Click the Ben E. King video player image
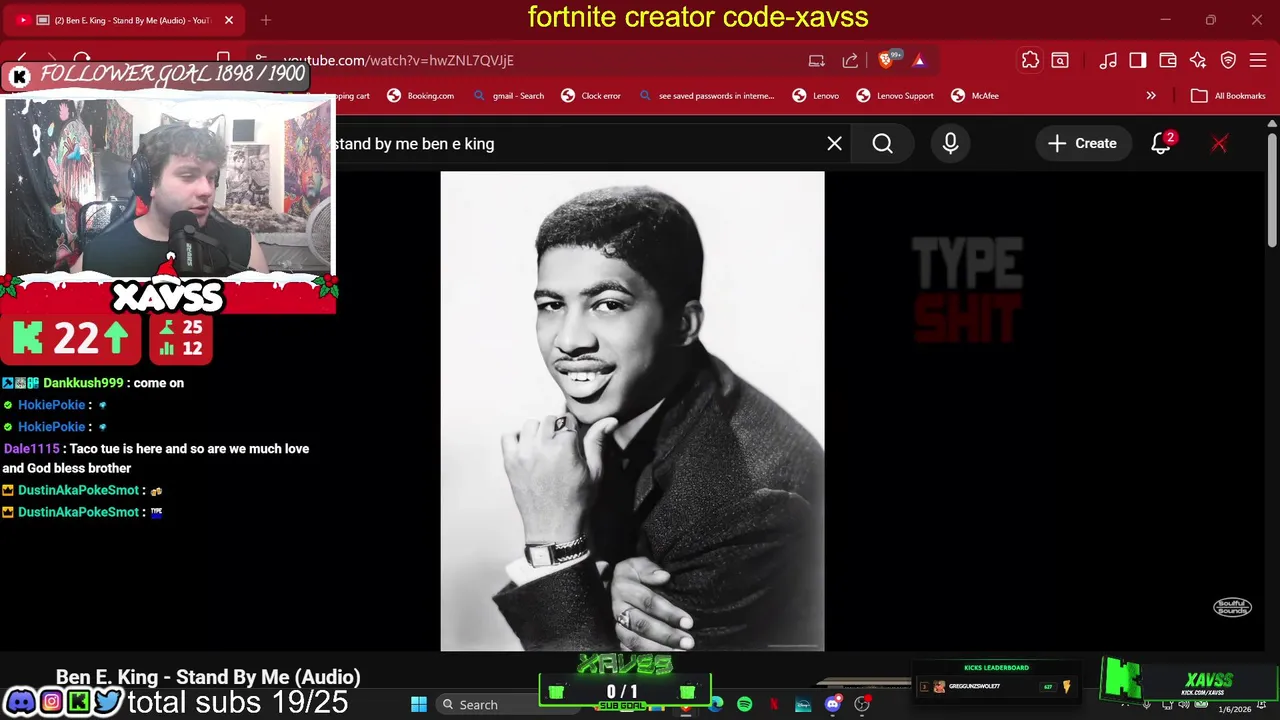 pos(632,411)
